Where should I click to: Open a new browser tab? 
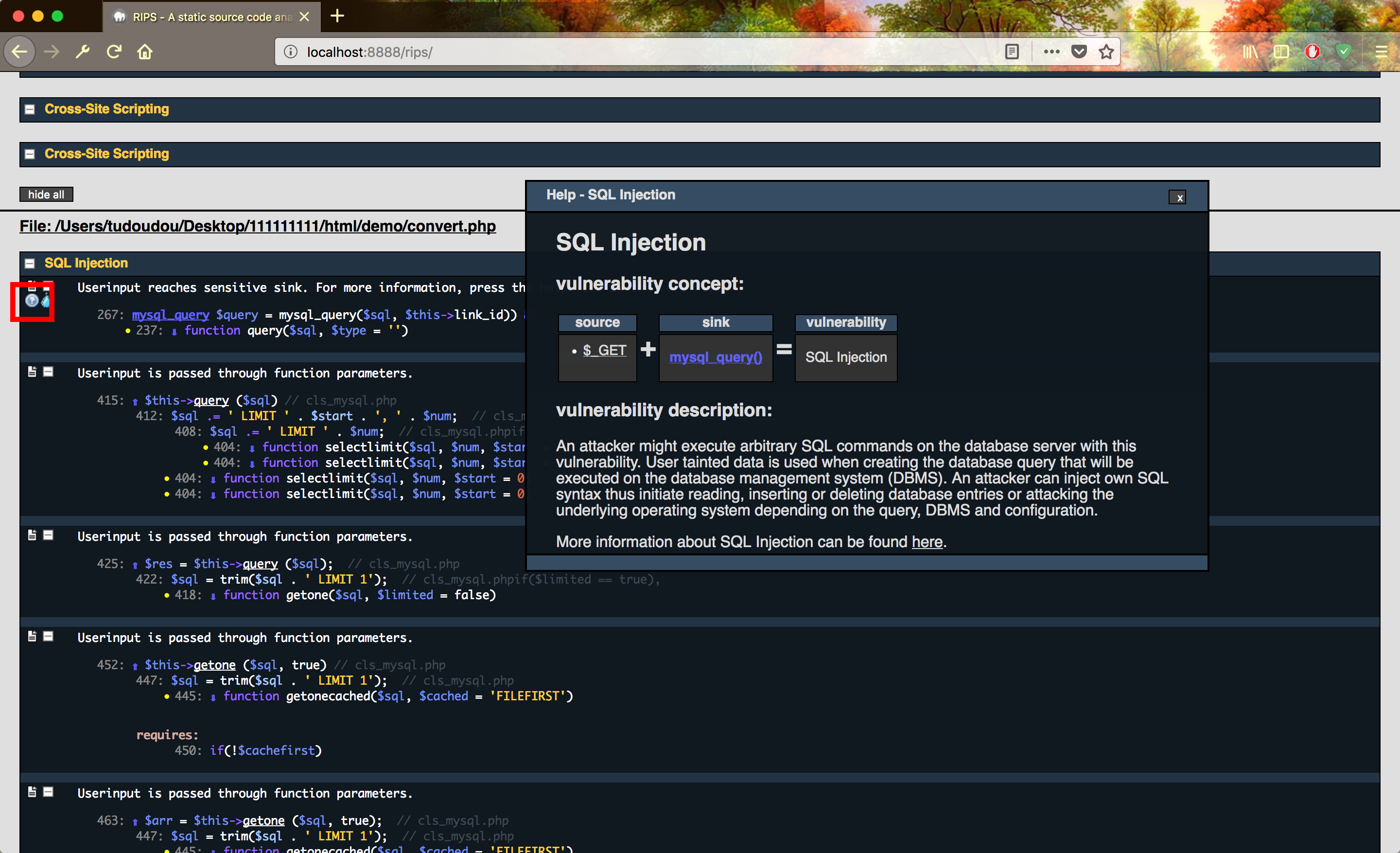(337, 16)
